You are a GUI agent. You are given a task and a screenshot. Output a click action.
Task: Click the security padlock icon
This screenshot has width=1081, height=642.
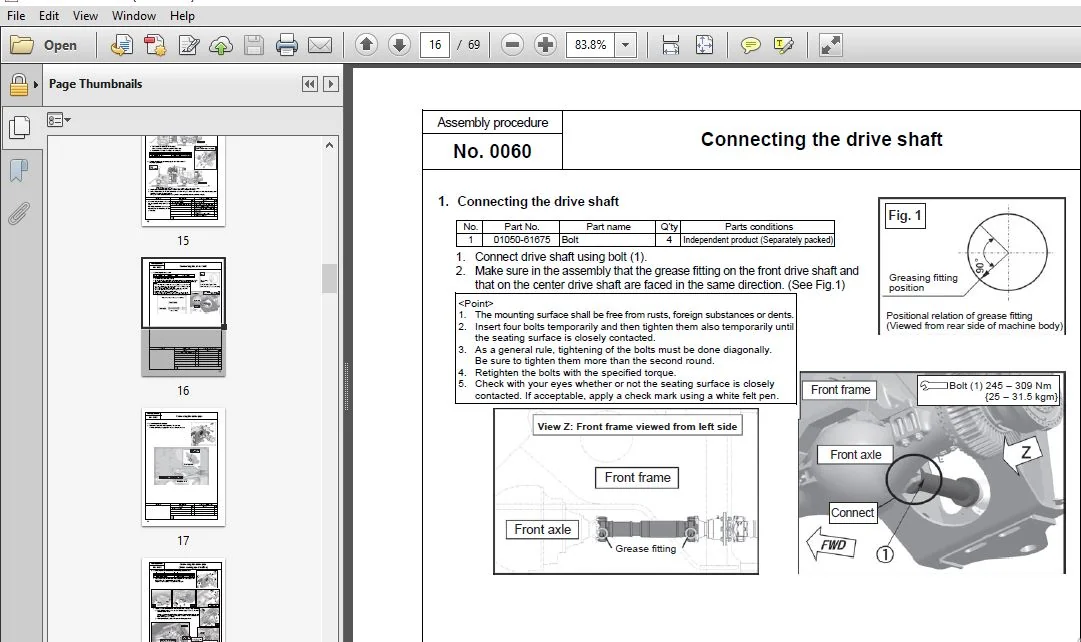point(19,84)
